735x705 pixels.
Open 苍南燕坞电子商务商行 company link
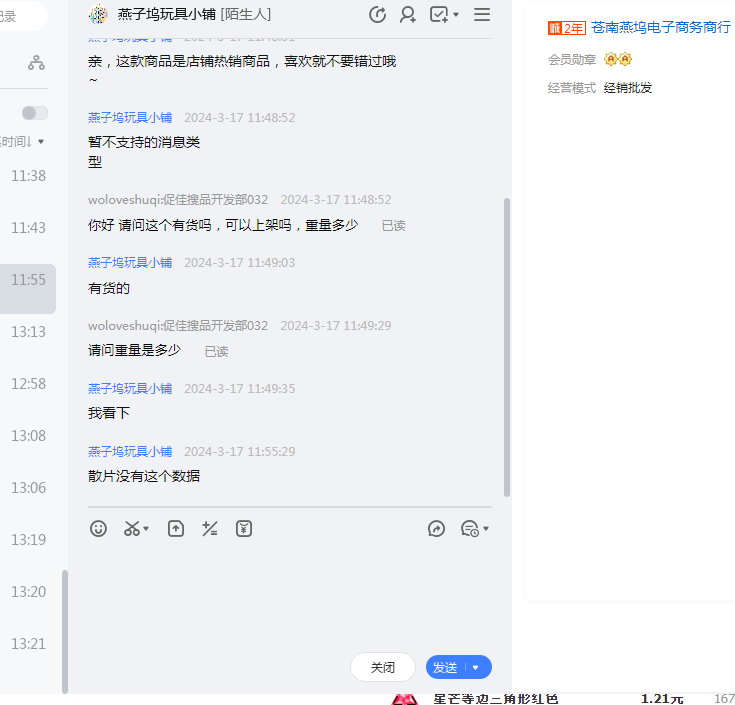tap(660, 27)
